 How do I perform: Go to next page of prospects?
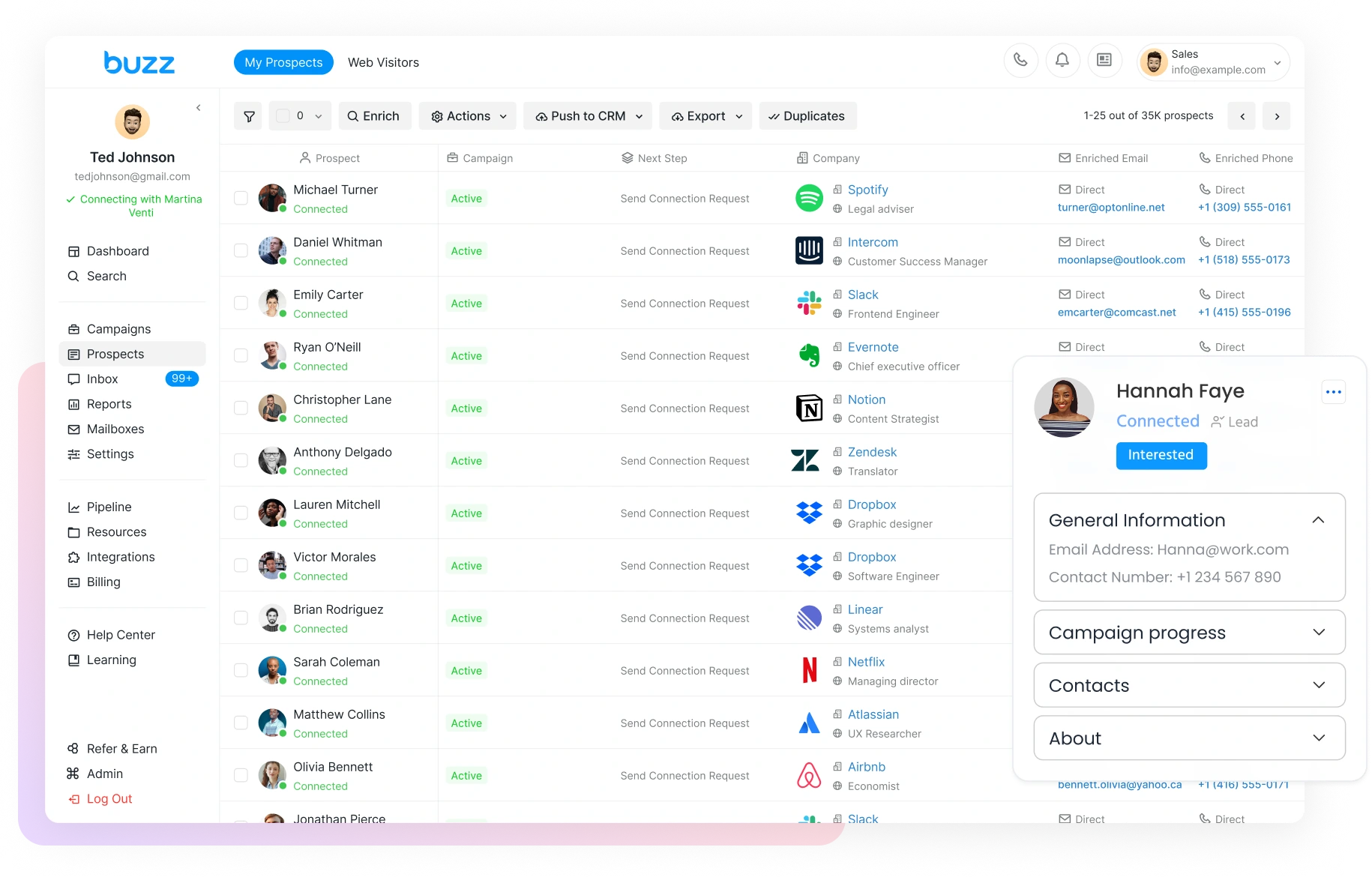click(x=1277, y=116)
